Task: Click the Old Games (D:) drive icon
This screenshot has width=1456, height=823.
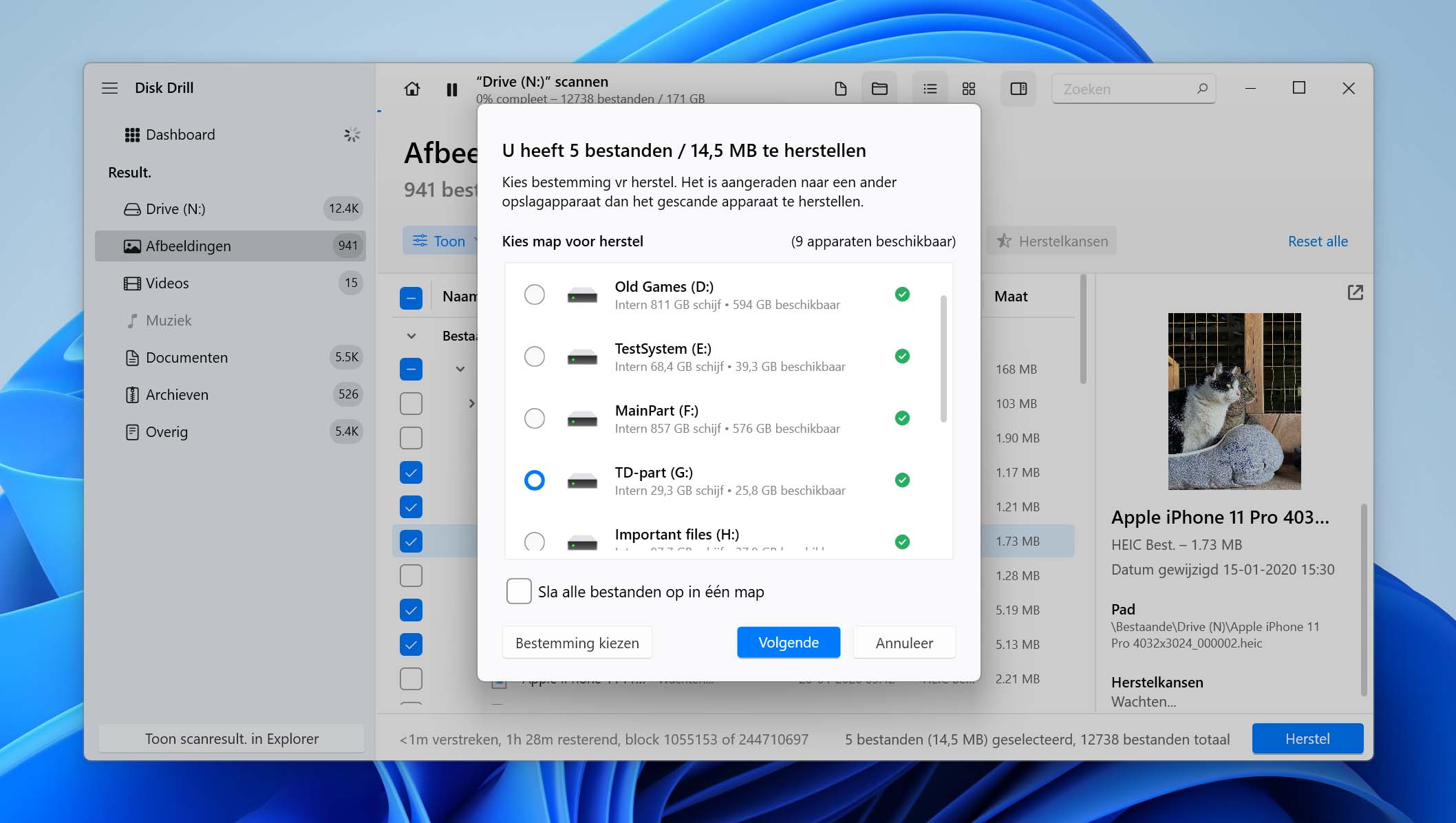Action: pos(582,296)
